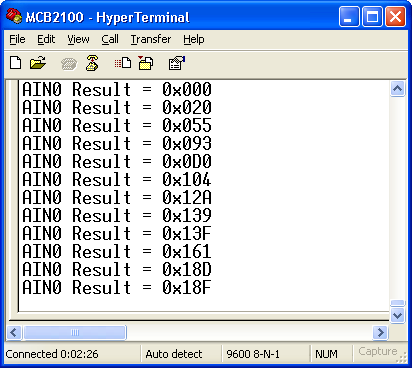
Task: Click the terminal line with 0x020
Action: pos(117,107)
